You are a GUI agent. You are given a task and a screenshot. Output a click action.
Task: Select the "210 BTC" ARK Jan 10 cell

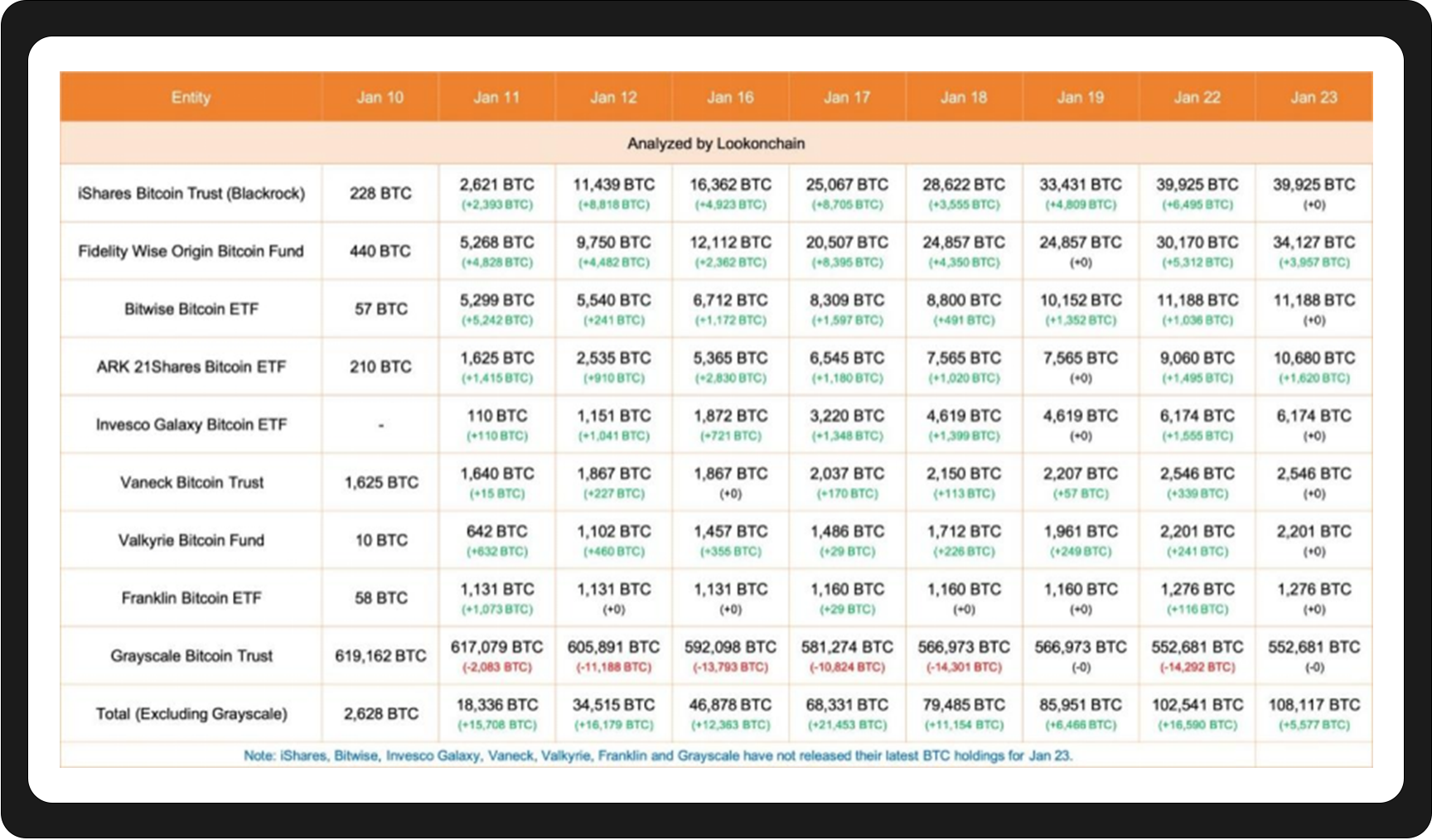click(380, 366)
